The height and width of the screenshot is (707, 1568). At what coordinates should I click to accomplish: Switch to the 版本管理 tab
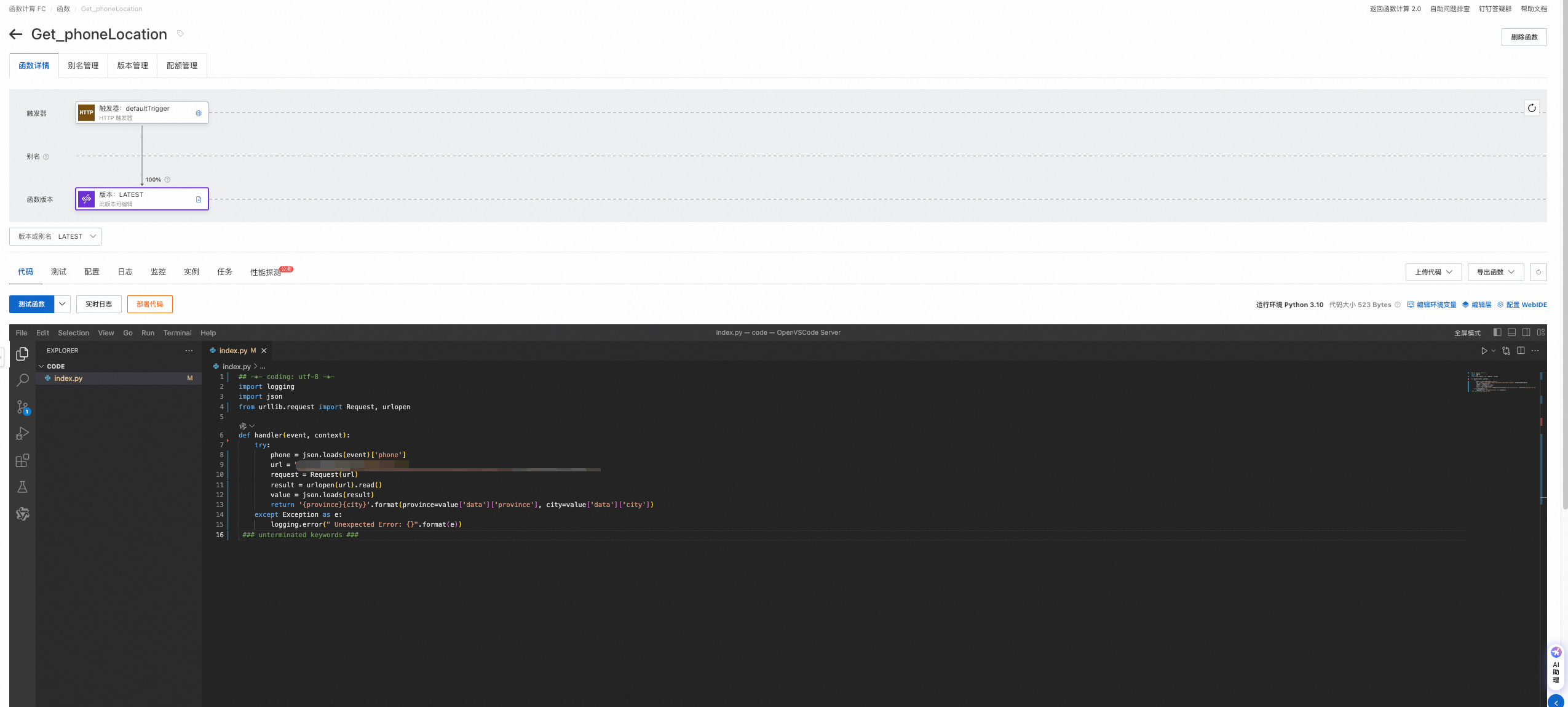(133, 66)
